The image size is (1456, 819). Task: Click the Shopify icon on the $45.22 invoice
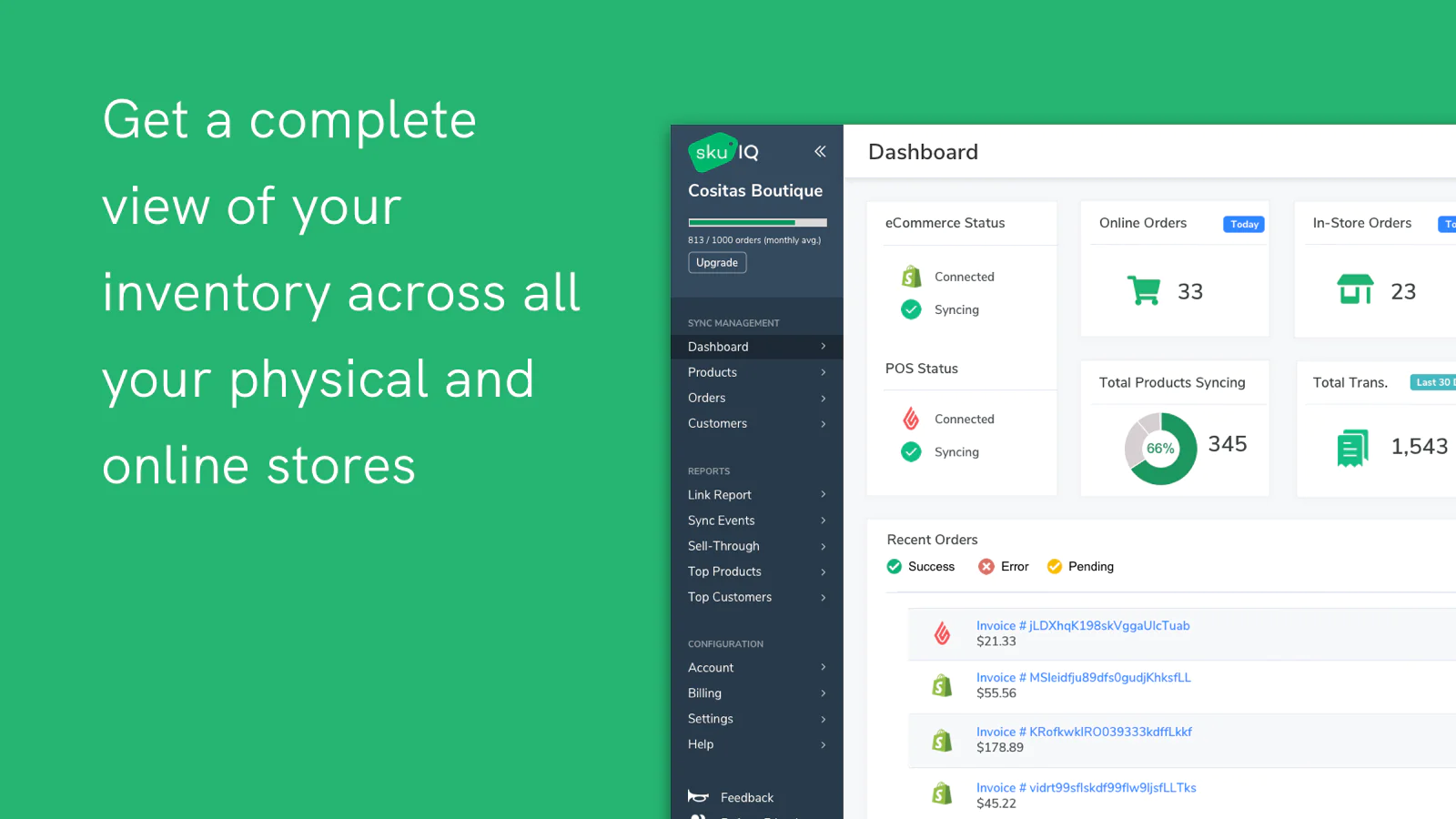tap(942, 794)
